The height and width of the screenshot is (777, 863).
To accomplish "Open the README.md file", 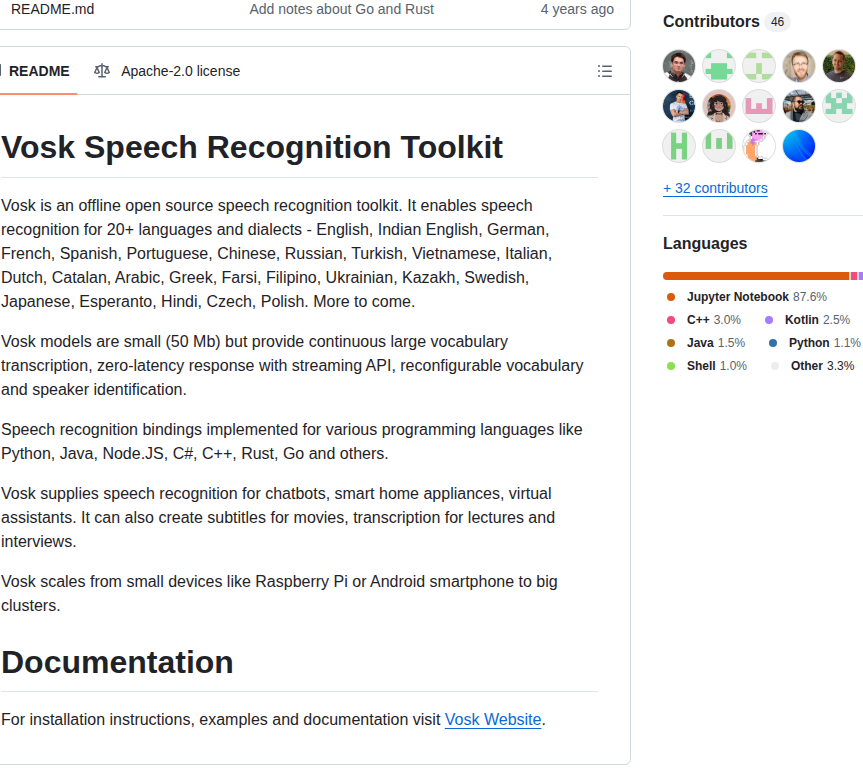I will coord(53,9).
